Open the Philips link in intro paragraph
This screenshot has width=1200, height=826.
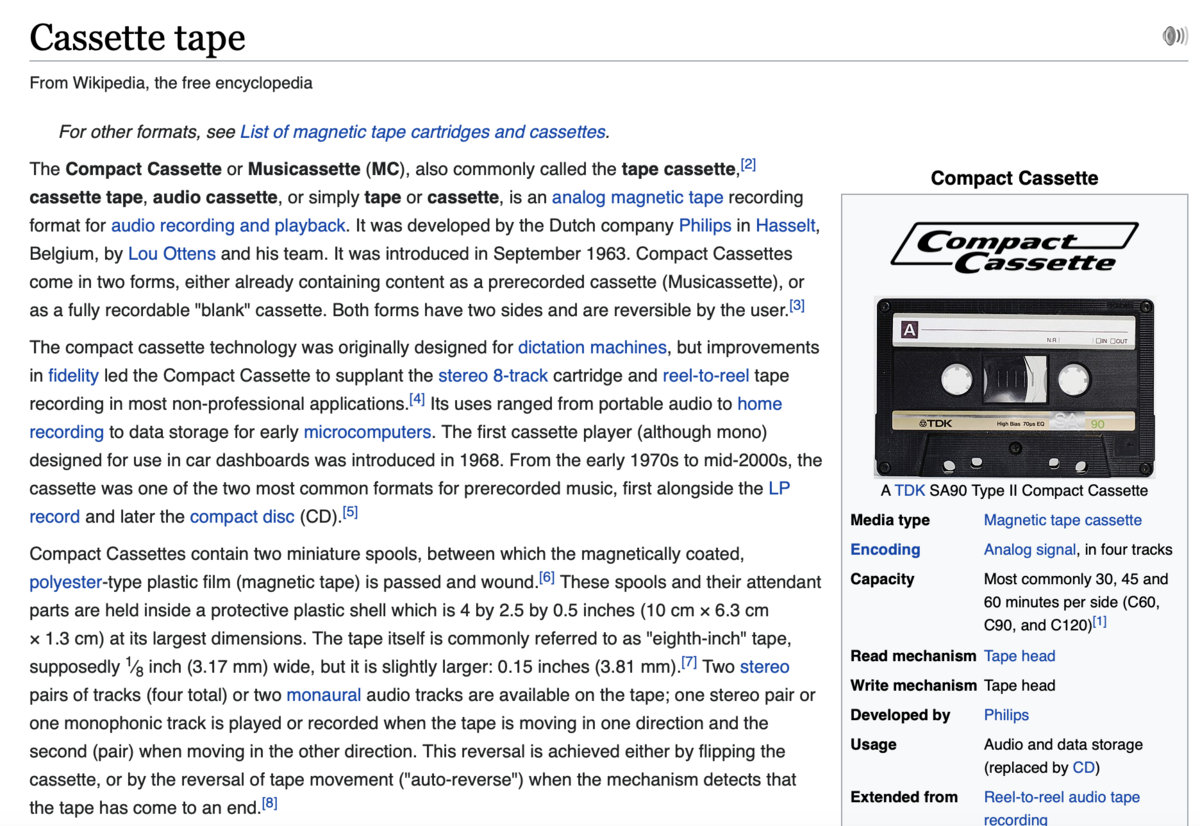[x=704, y=225]
